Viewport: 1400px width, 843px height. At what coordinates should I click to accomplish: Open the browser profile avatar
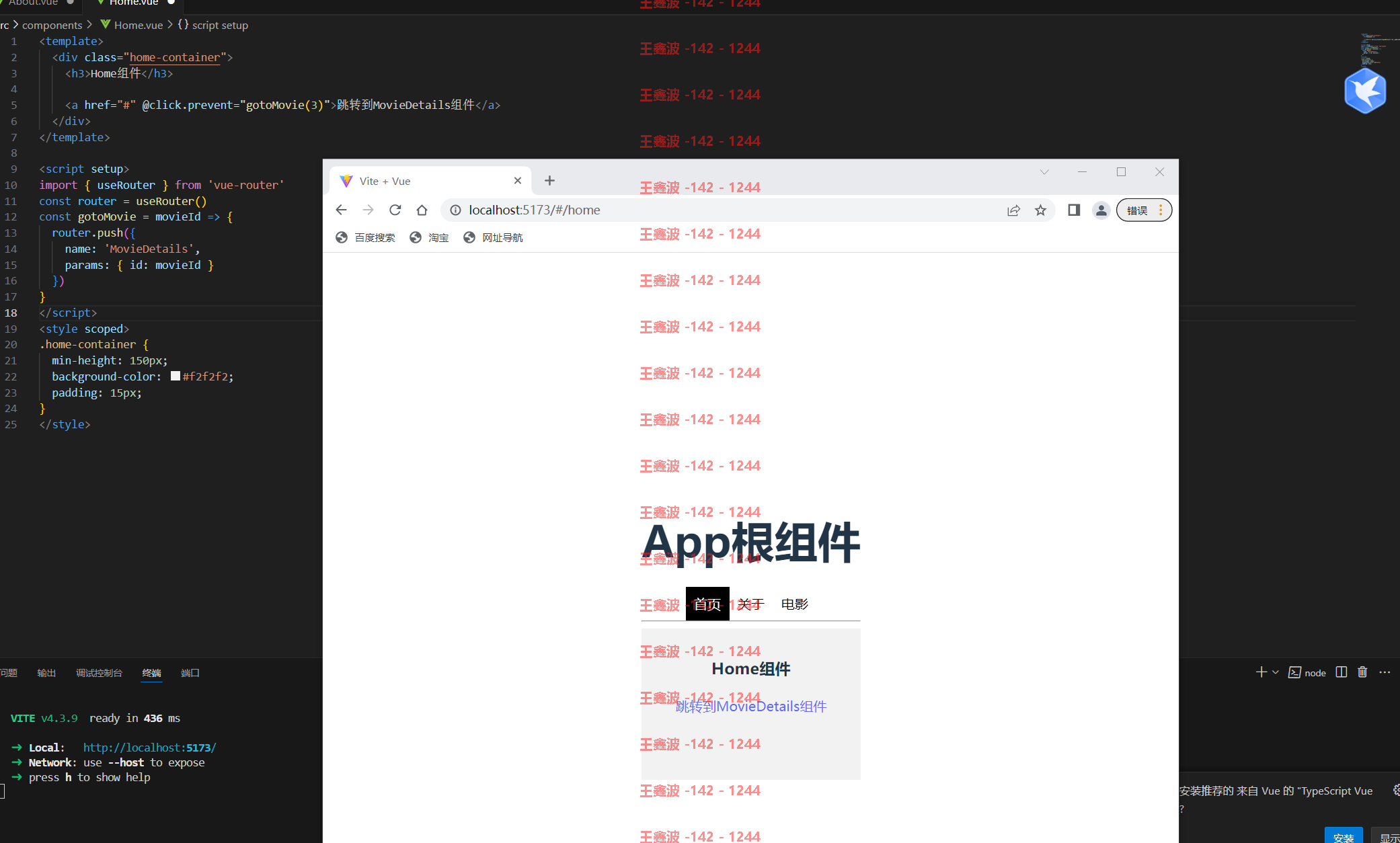click(1101, 210)
